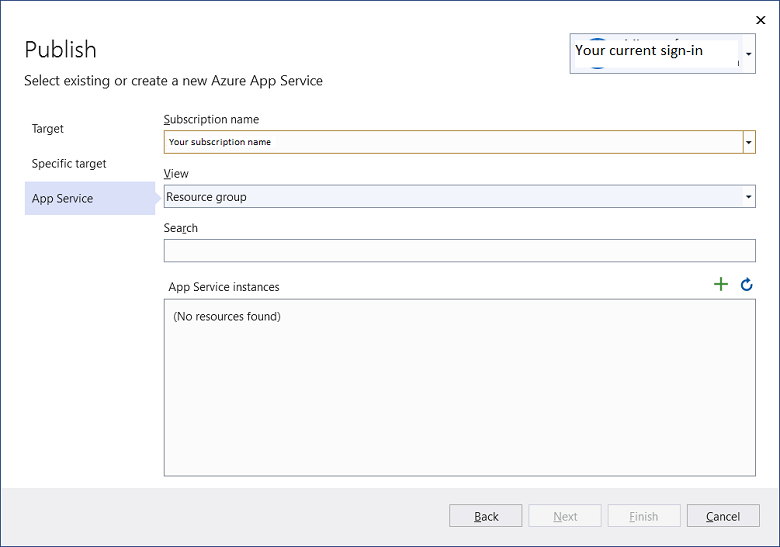Go to the Target step

[x=48, y=129]
